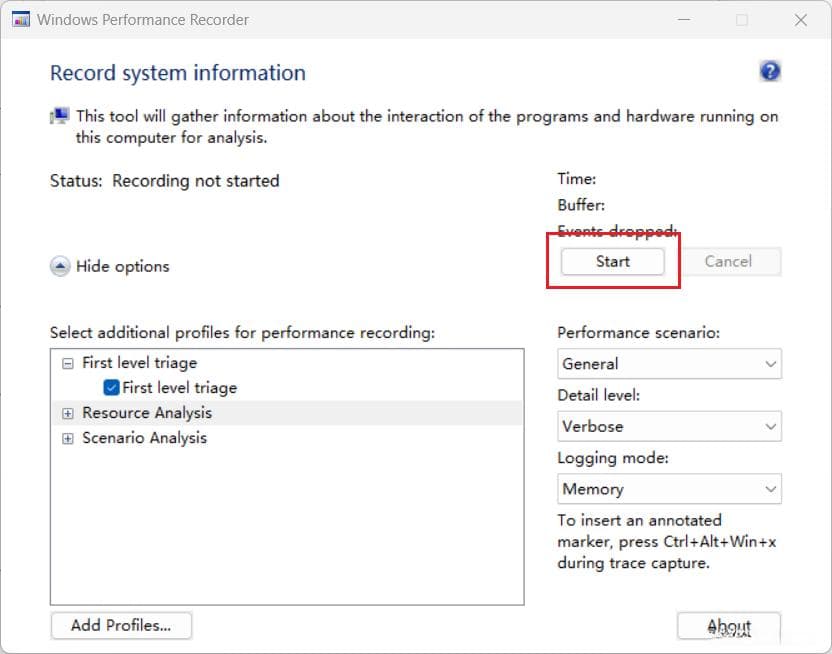Collapse the First level triage tree node
This screenshot has height=654, width=832.
[x=67, y=363]
